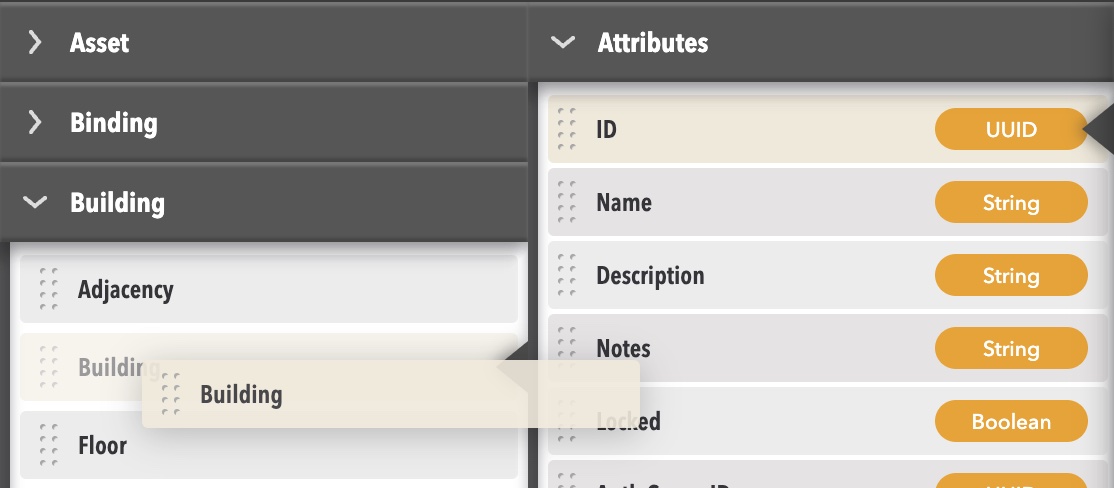
Task: Click the Boolean type badge for Locked
Action: [x=1010, y=422]
